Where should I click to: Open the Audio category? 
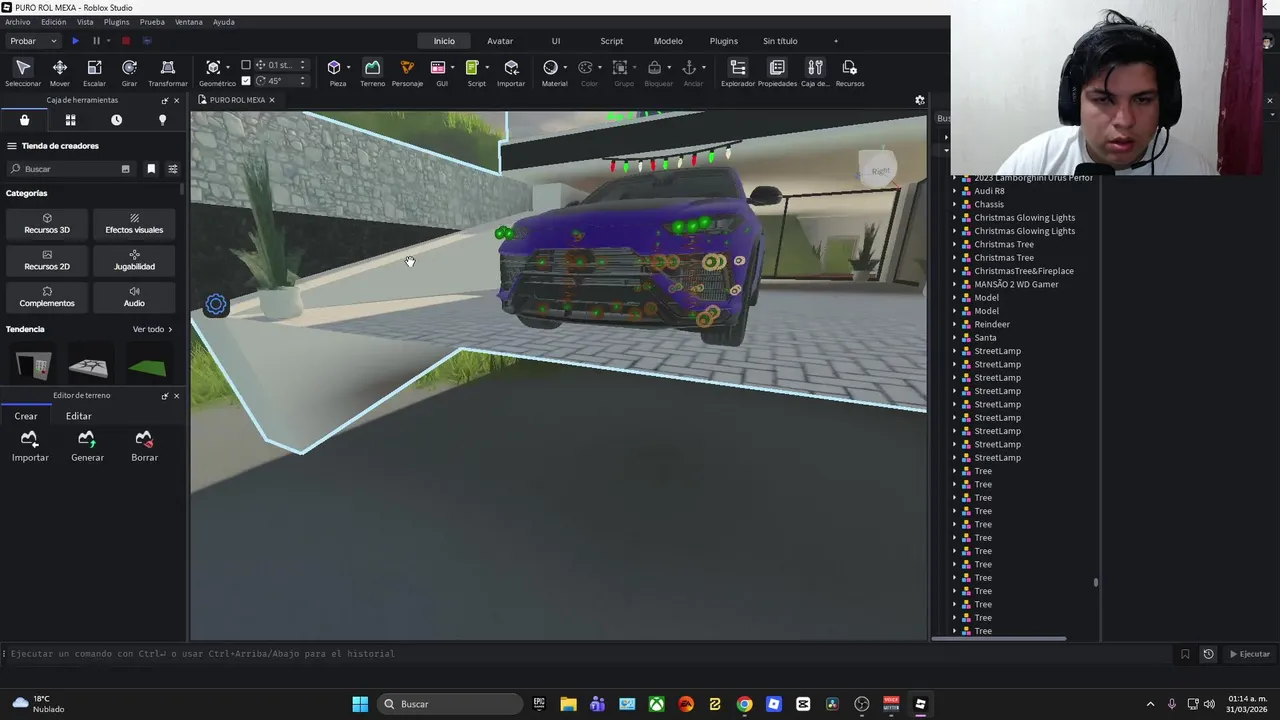134,297
